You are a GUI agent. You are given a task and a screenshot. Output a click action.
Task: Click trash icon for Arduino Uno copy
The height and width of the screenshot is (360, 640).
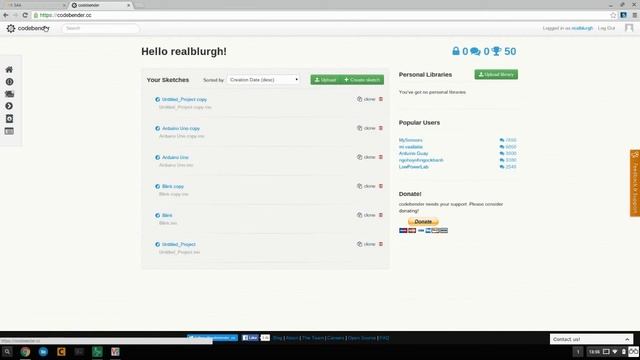[381, 128]
